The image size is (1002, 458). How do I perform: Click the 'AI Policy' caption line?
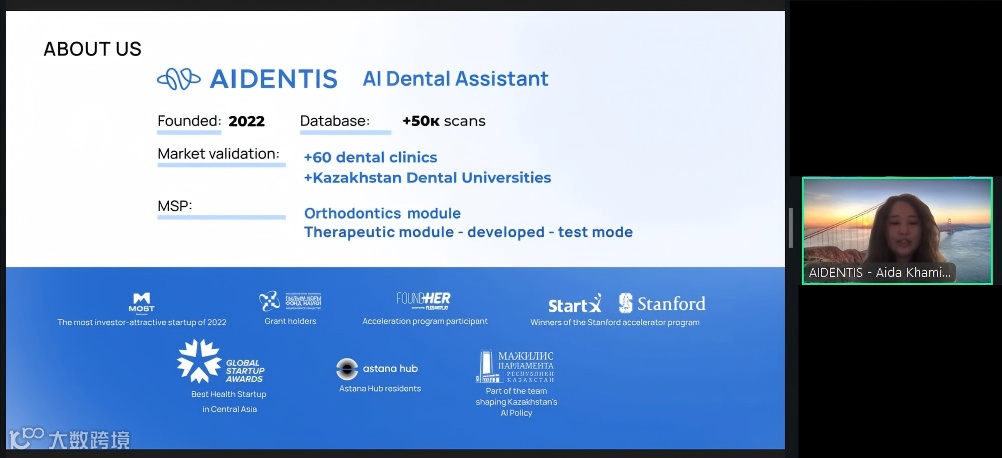(516, 413)
